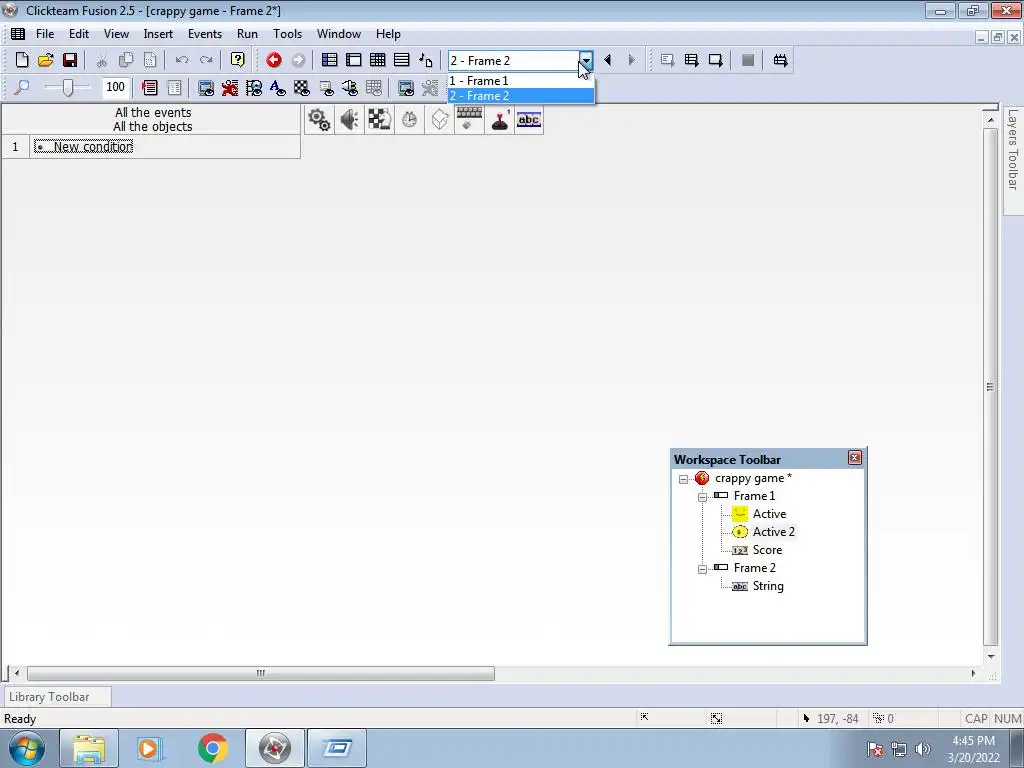Viewport: 1024px width, 768px height.
Task: Open the frame selector dropdown arrow
Action: 586,60
